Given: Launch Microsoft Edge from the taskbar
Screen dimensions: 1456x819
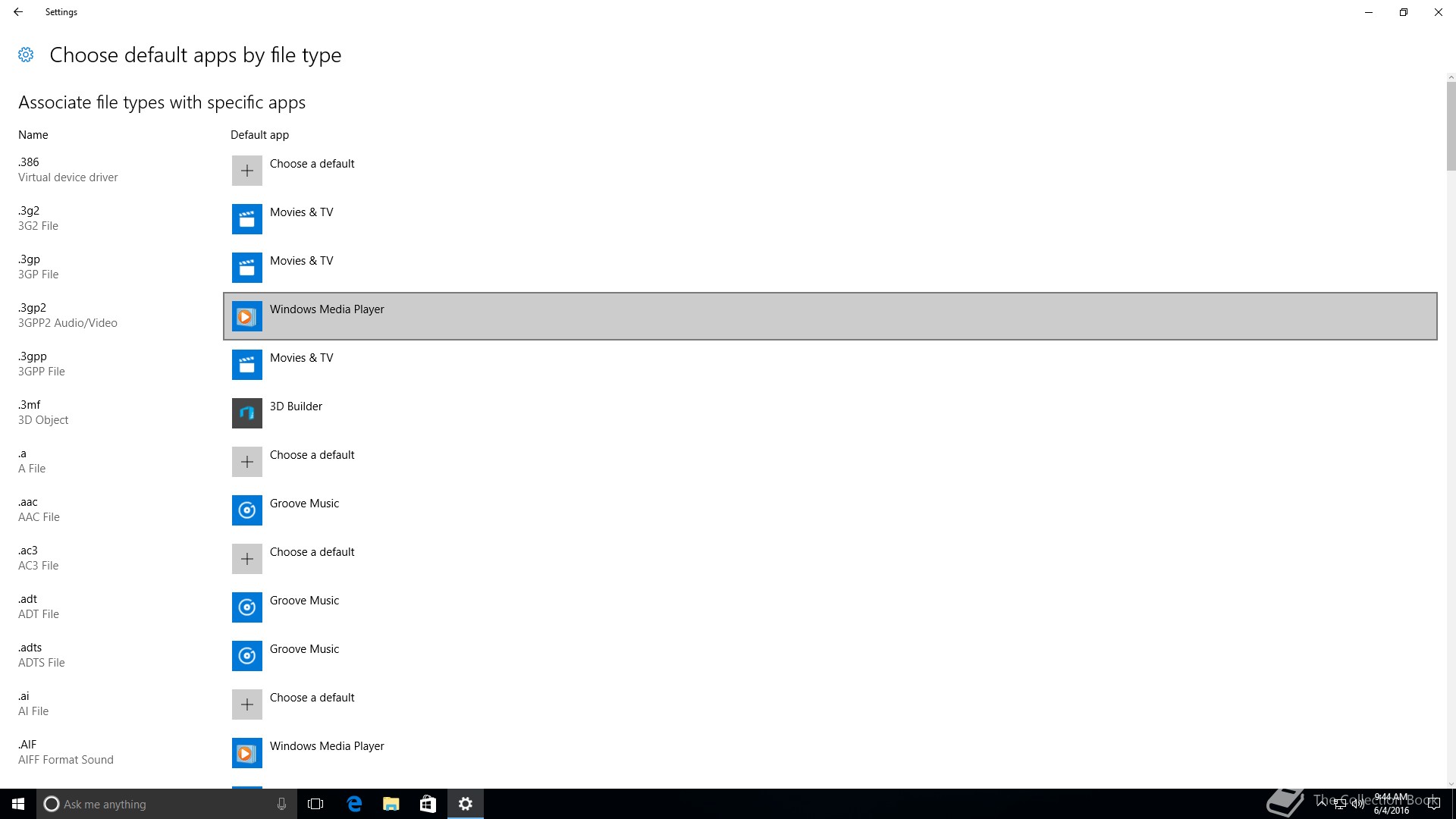Looking at the screenshot, I should 354,804.
